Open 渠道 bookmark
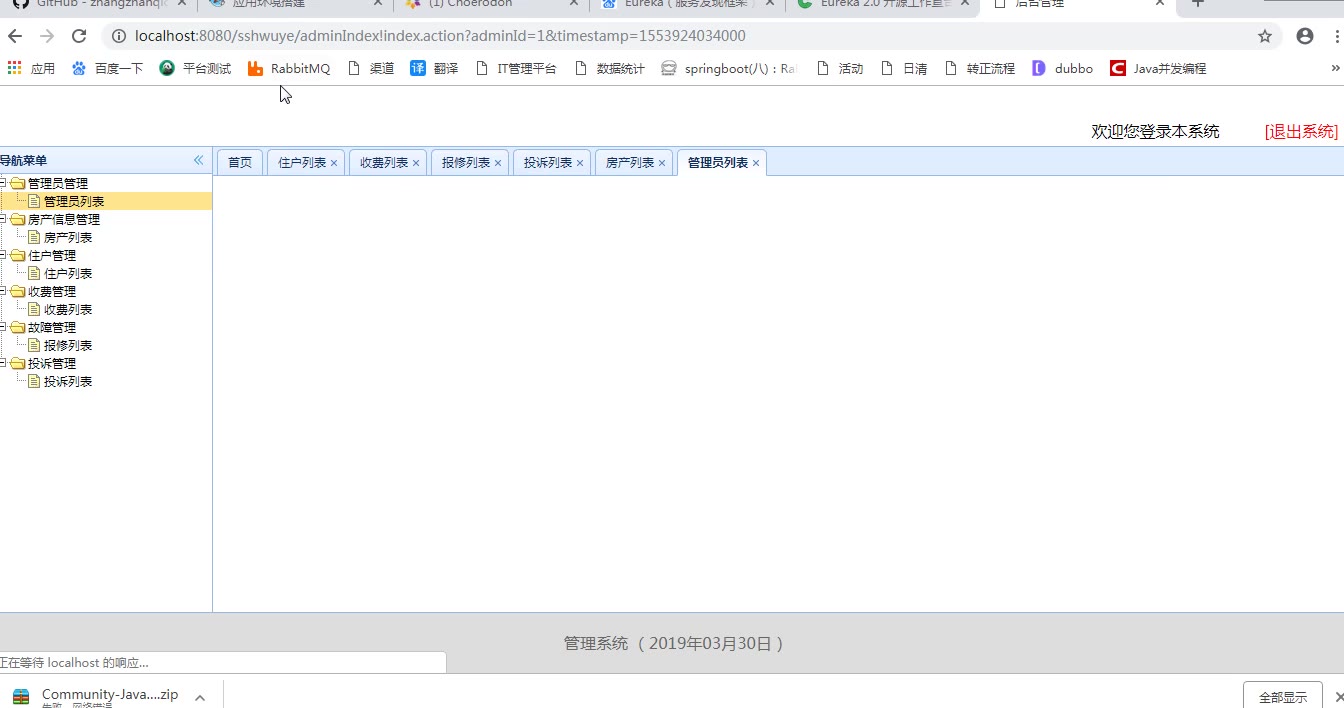 (x=370, y=68)
